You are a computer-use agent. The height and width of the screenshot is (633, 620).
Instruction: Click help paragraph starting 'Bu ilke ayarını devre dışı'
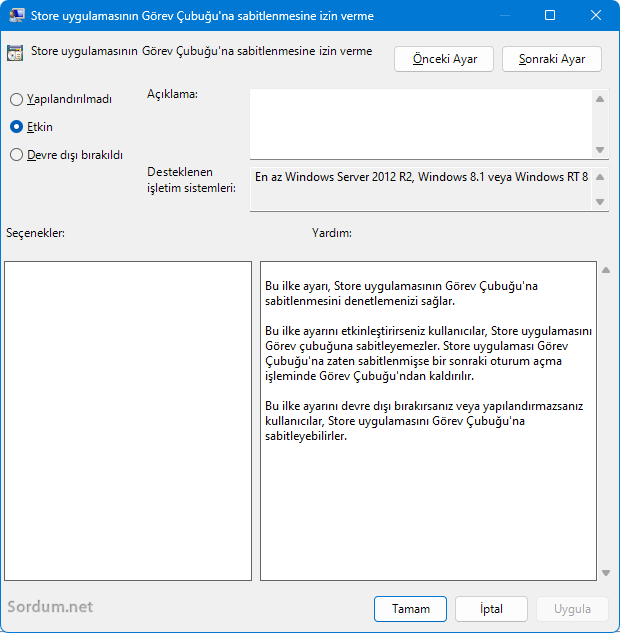pyautogui.click(x=424, y=421)
